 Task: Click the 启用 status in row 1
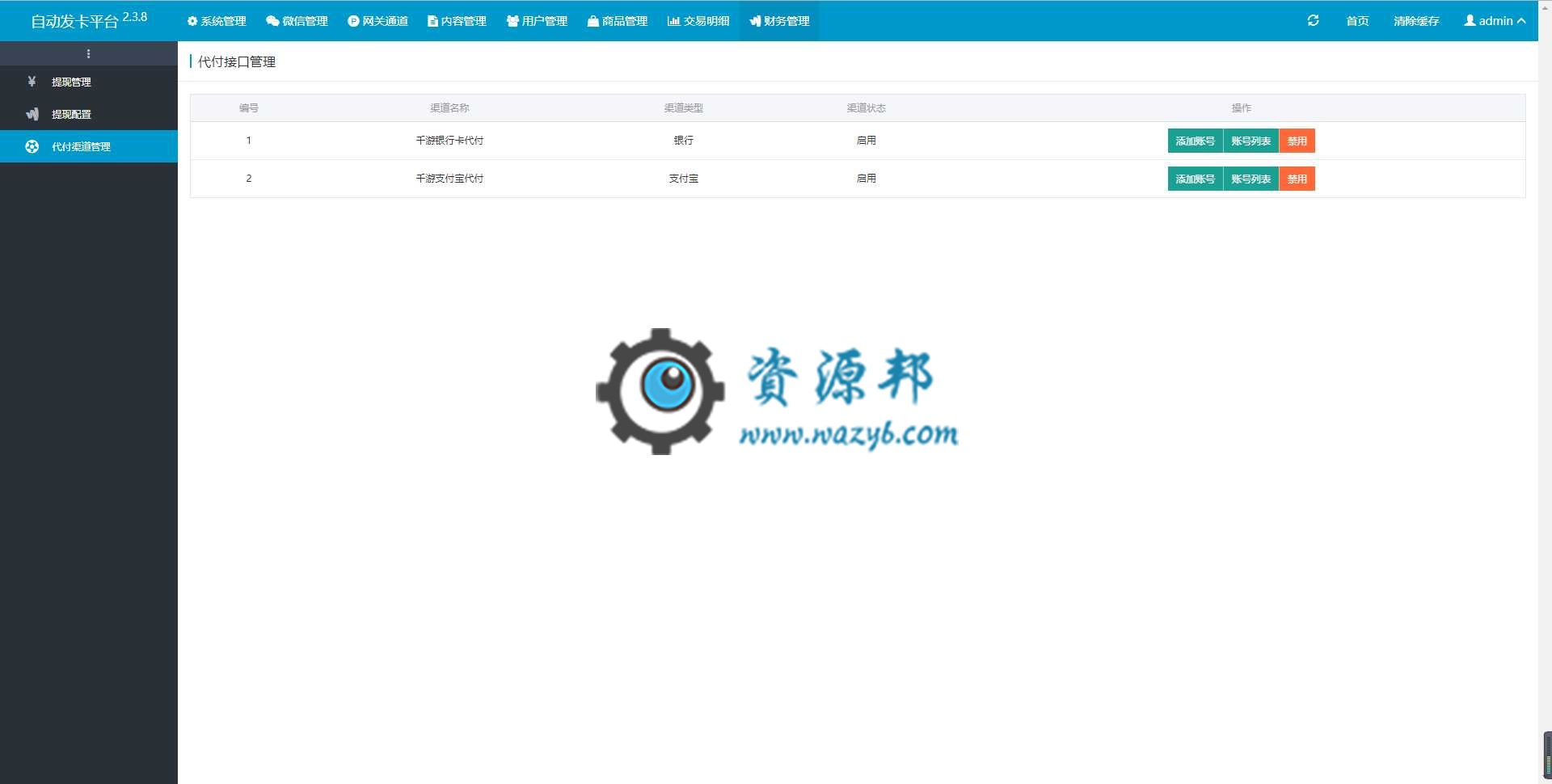coord(866,141)
